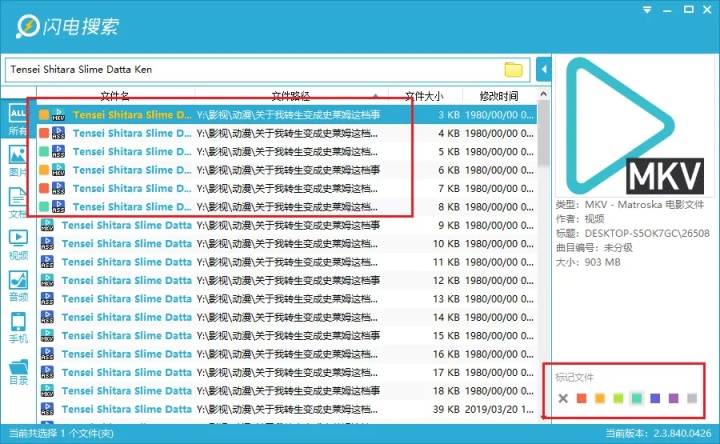Open the title bar dropdown menu triangle
This screenshot has width=720, height=444.
click(647, 10)
